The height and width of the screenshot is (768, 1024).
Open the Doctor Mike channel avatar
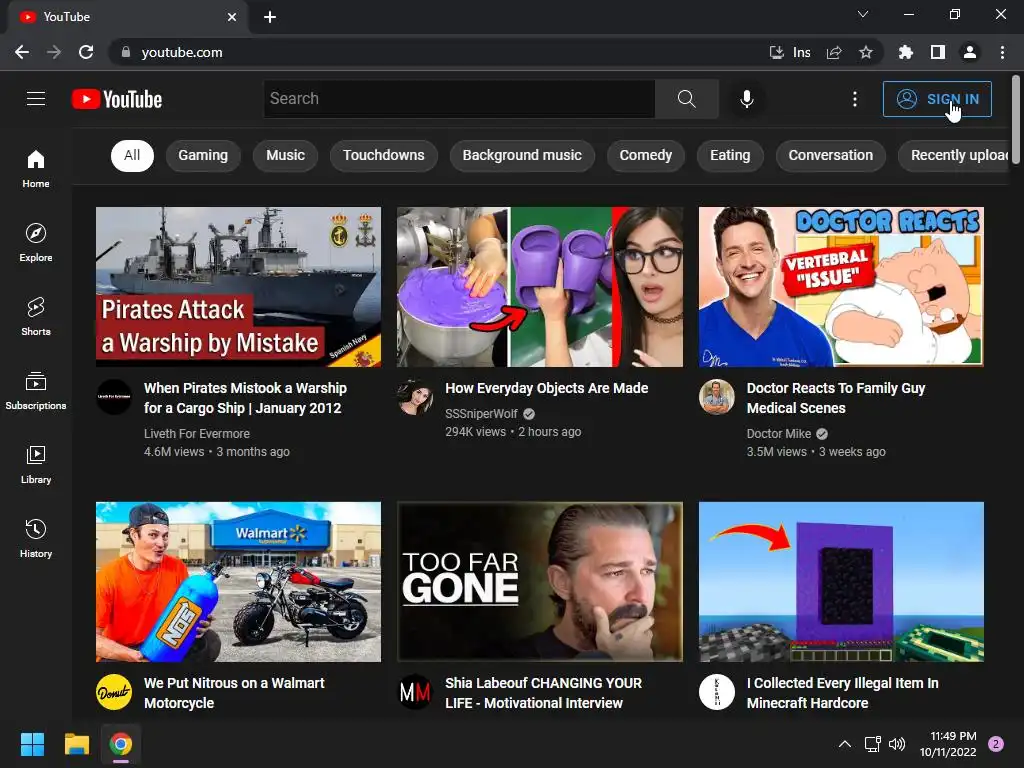pyautogui.click(x=716, y=396)
